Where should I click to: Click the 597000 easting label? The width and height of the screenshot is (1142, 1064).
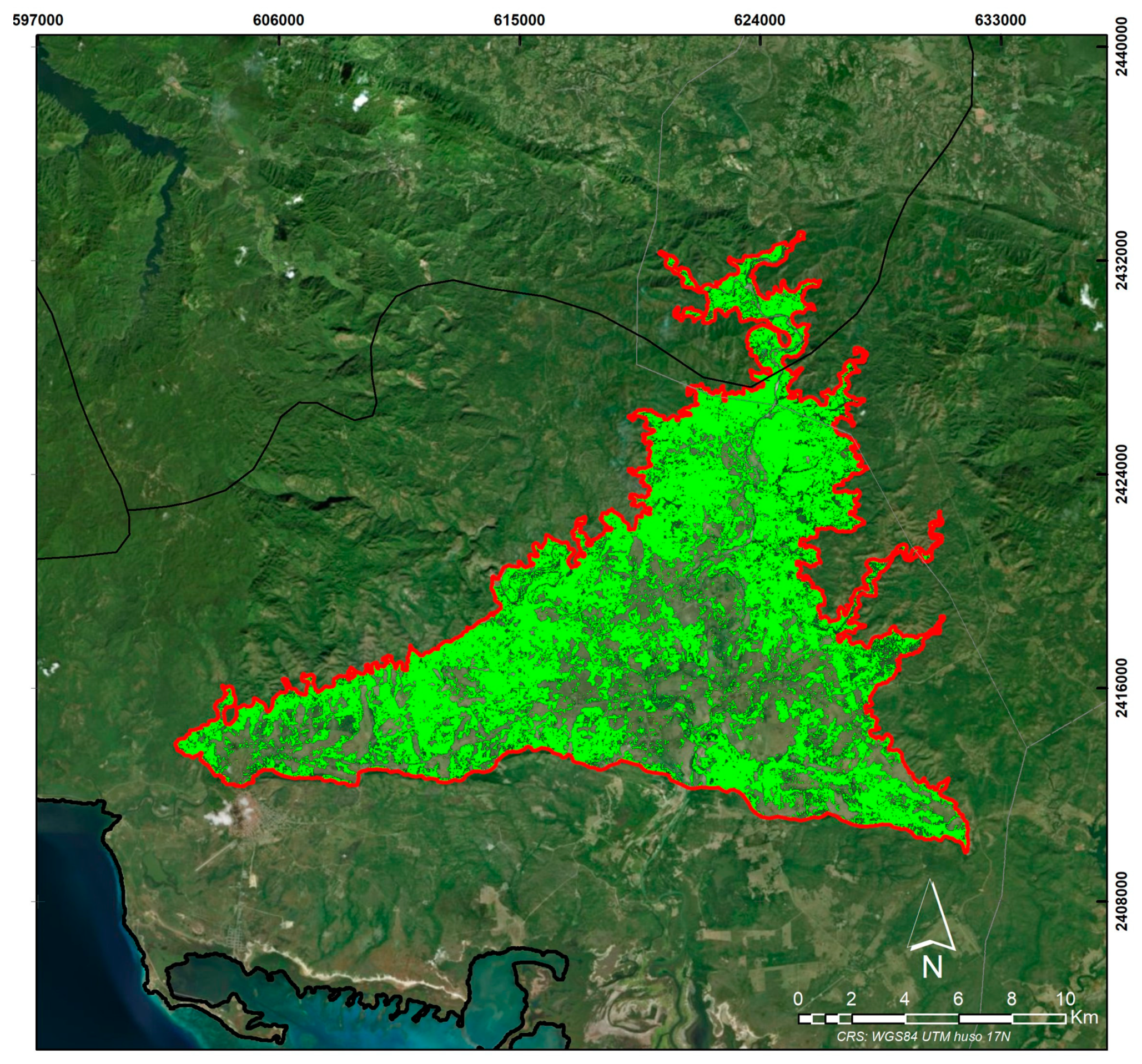point(38,20)
